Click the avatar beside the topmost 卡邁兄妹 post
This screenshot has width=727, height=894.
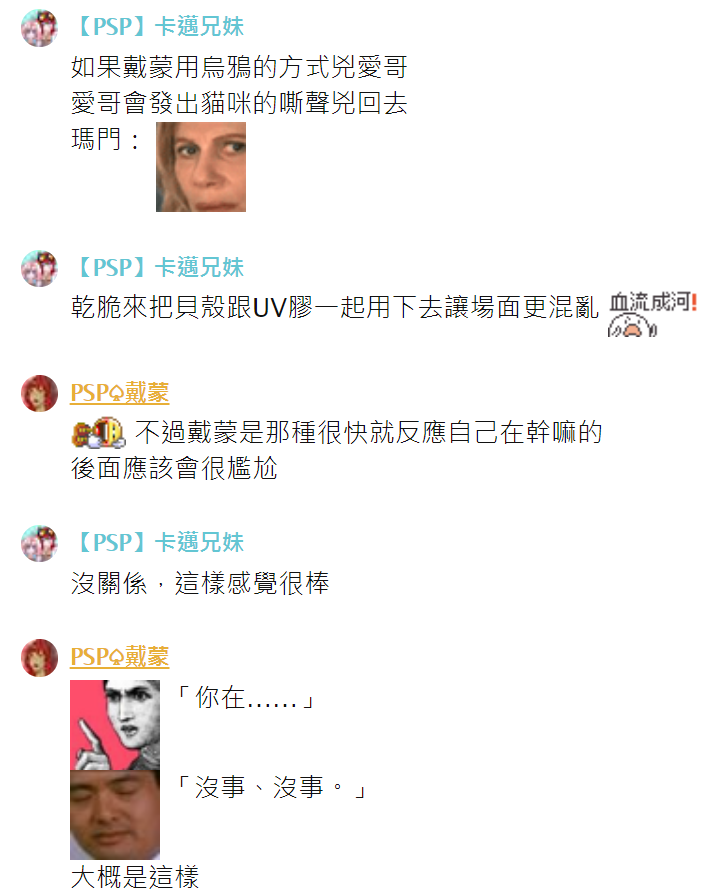tap(39, 28)
